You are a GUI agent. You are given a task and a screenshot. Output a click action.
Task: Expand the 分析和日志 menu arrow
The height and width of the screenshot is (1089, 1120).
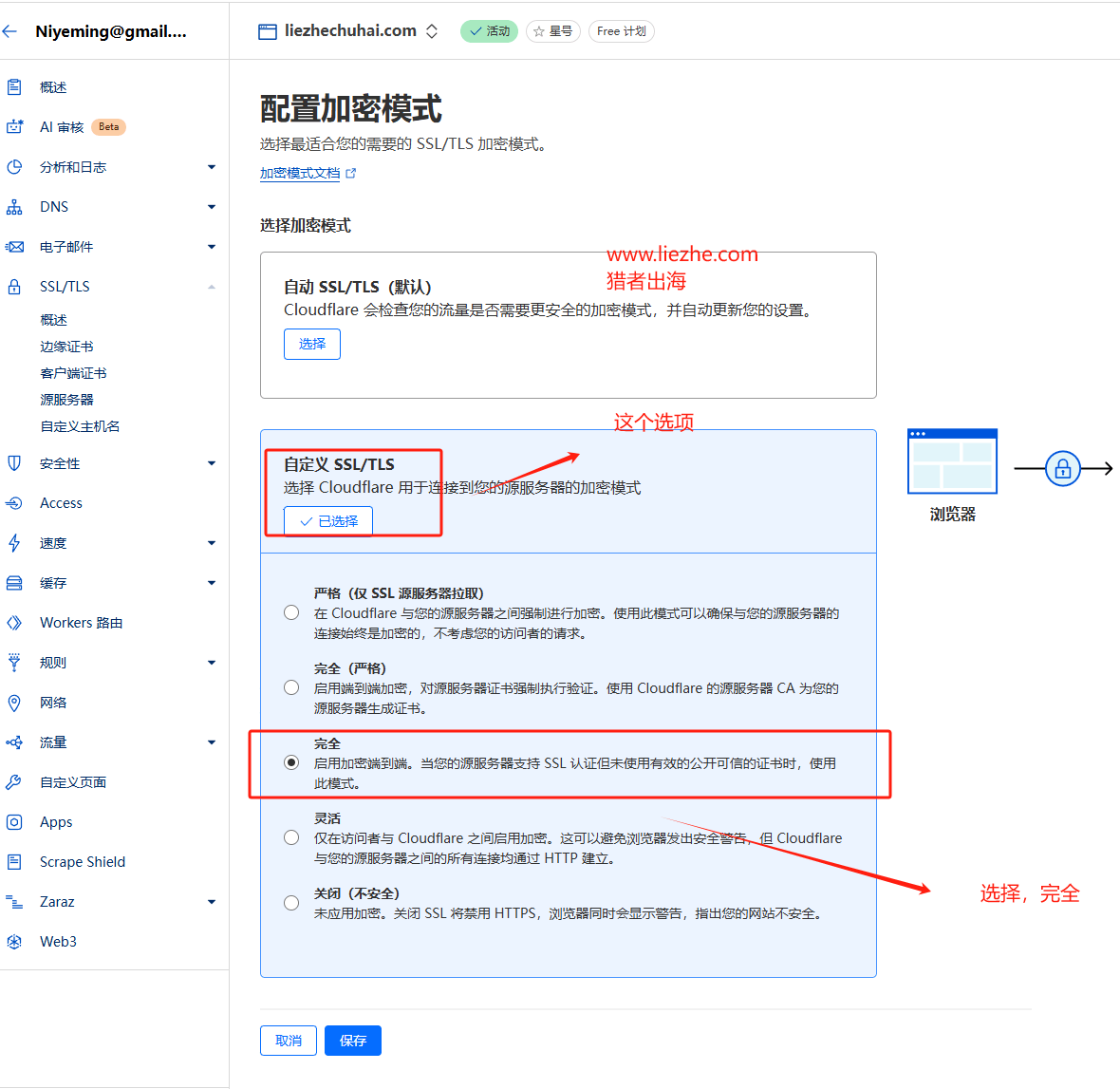pyautogui.click(x=212, y=167)
